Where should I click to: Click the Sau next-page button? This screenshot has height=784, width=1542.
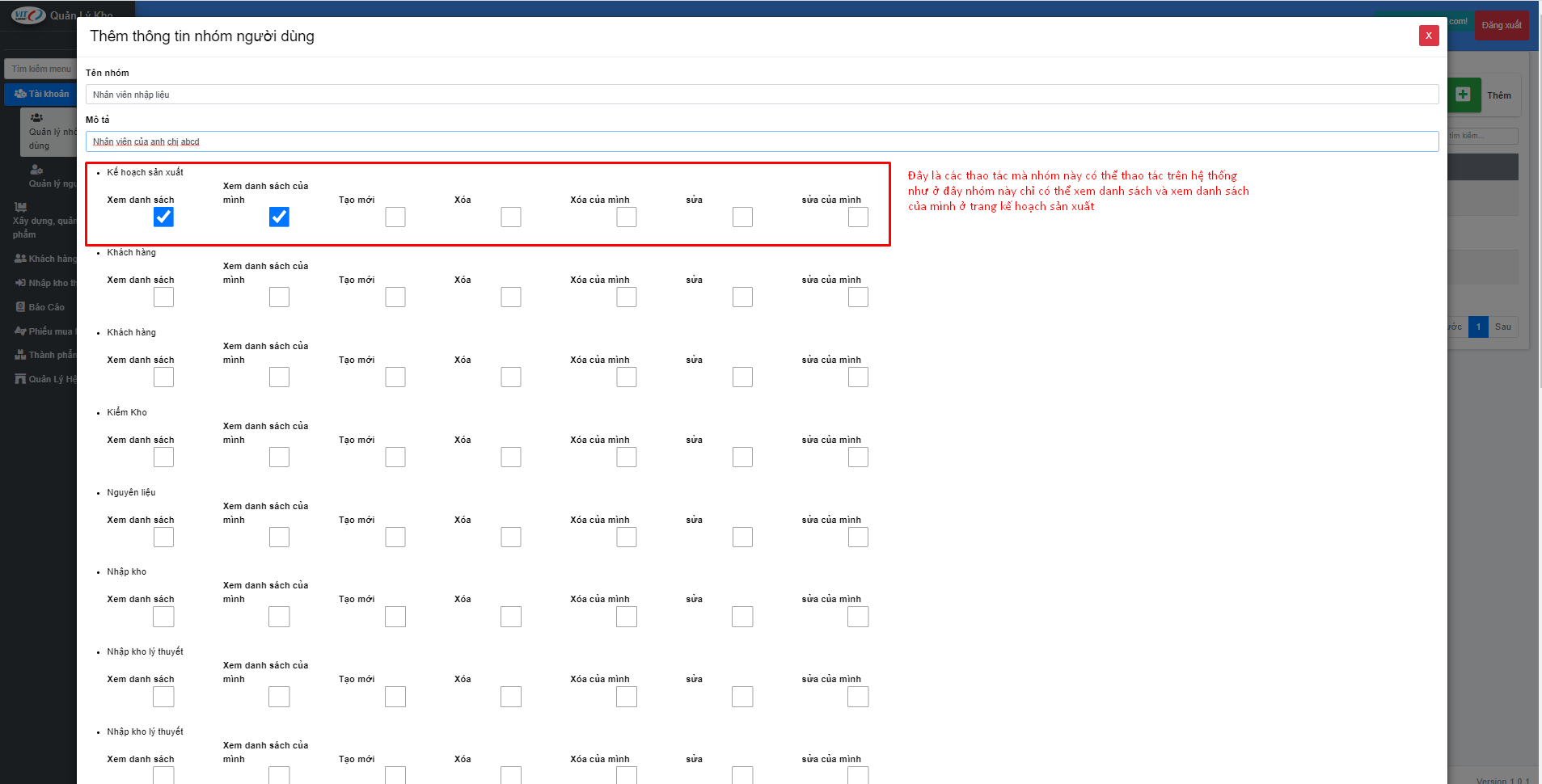(x=1503, y=327)
